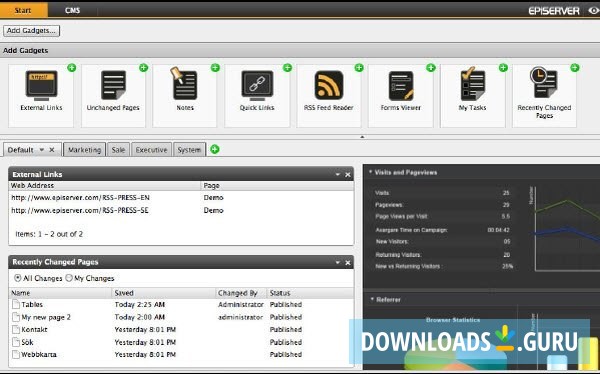Image resolution: width=600 pixels, height=374 pixels.
Task: Open the External Links gadget menu arrow
Action: [x=338, y=175]
